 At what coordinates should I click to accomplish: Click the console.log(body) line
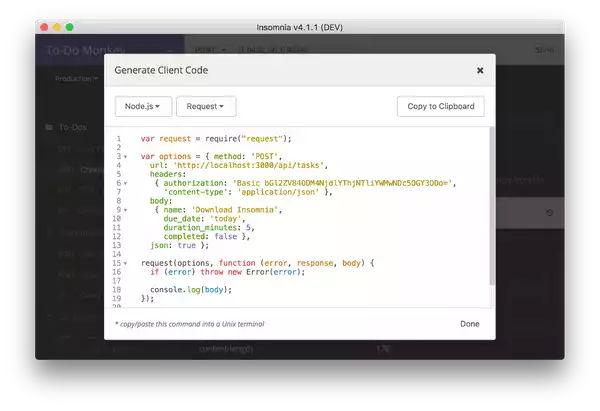[191, 290]
